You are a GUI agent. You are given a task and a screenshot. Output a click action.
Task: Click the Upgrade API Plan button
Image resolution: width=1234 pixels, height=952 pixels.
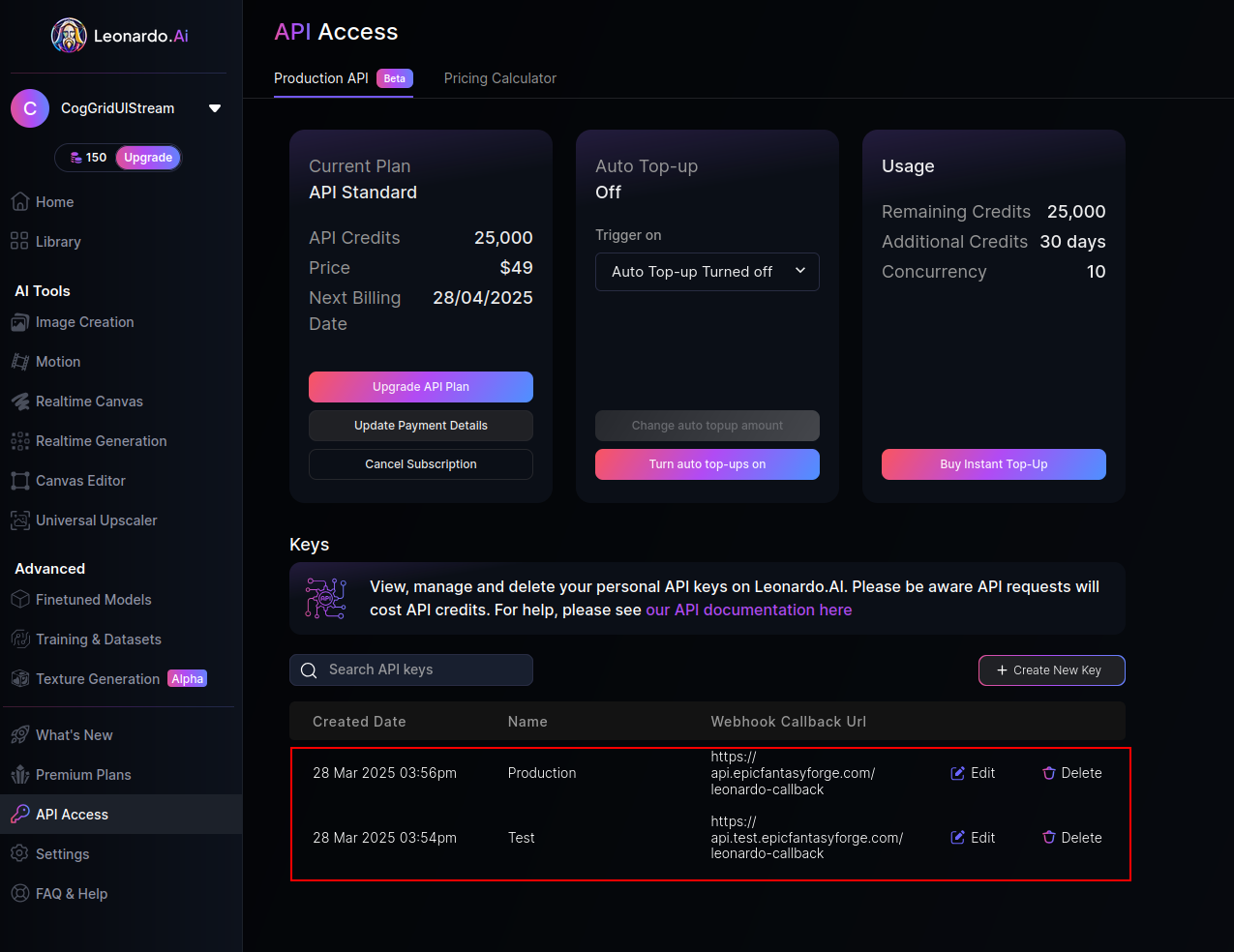(421, 387)
